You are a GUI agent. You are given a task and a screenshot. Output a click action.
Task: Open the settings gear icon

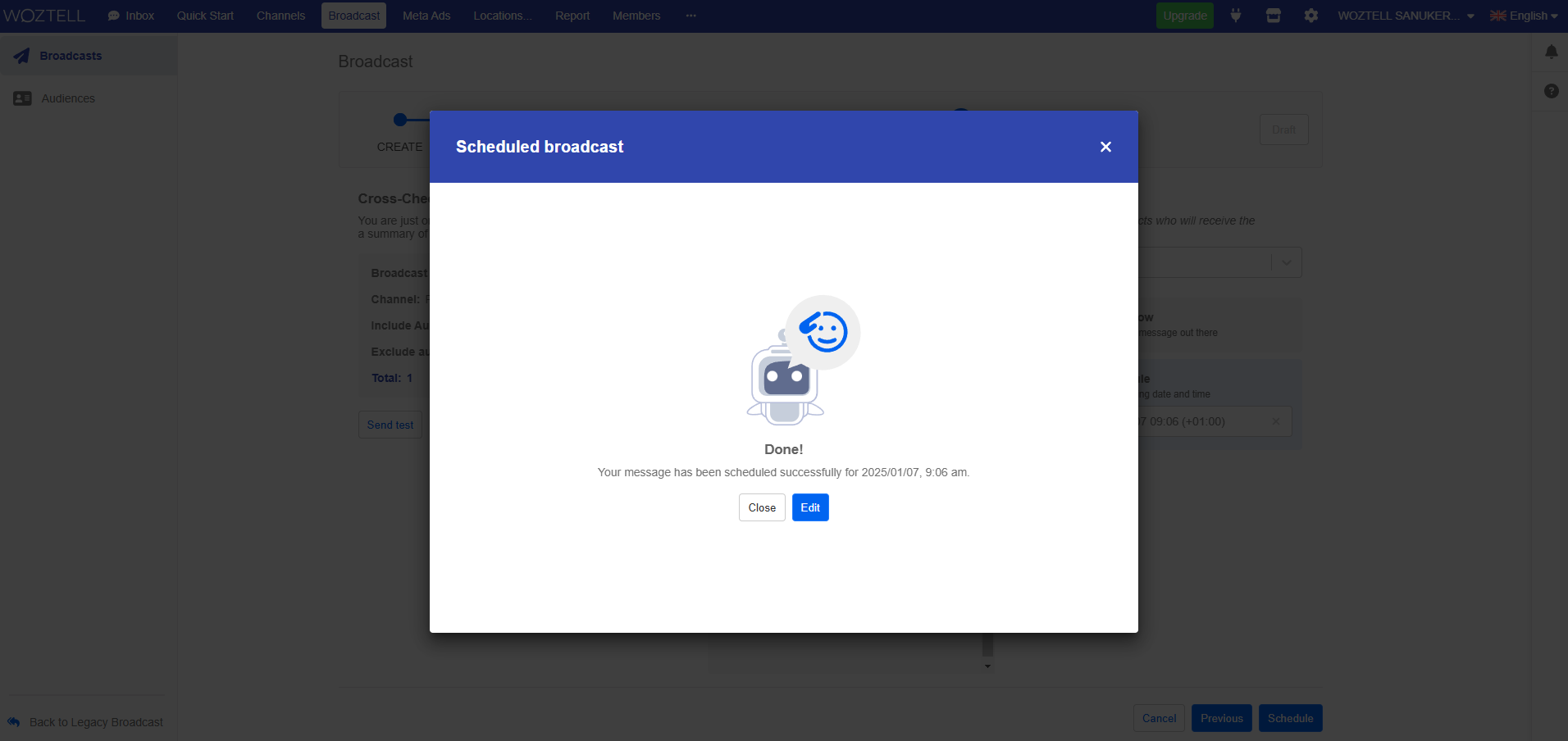pos(1310,16)
